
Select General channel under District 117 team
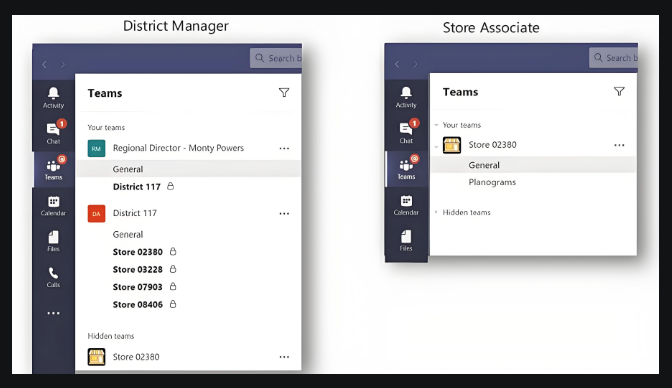click(128, 235)
